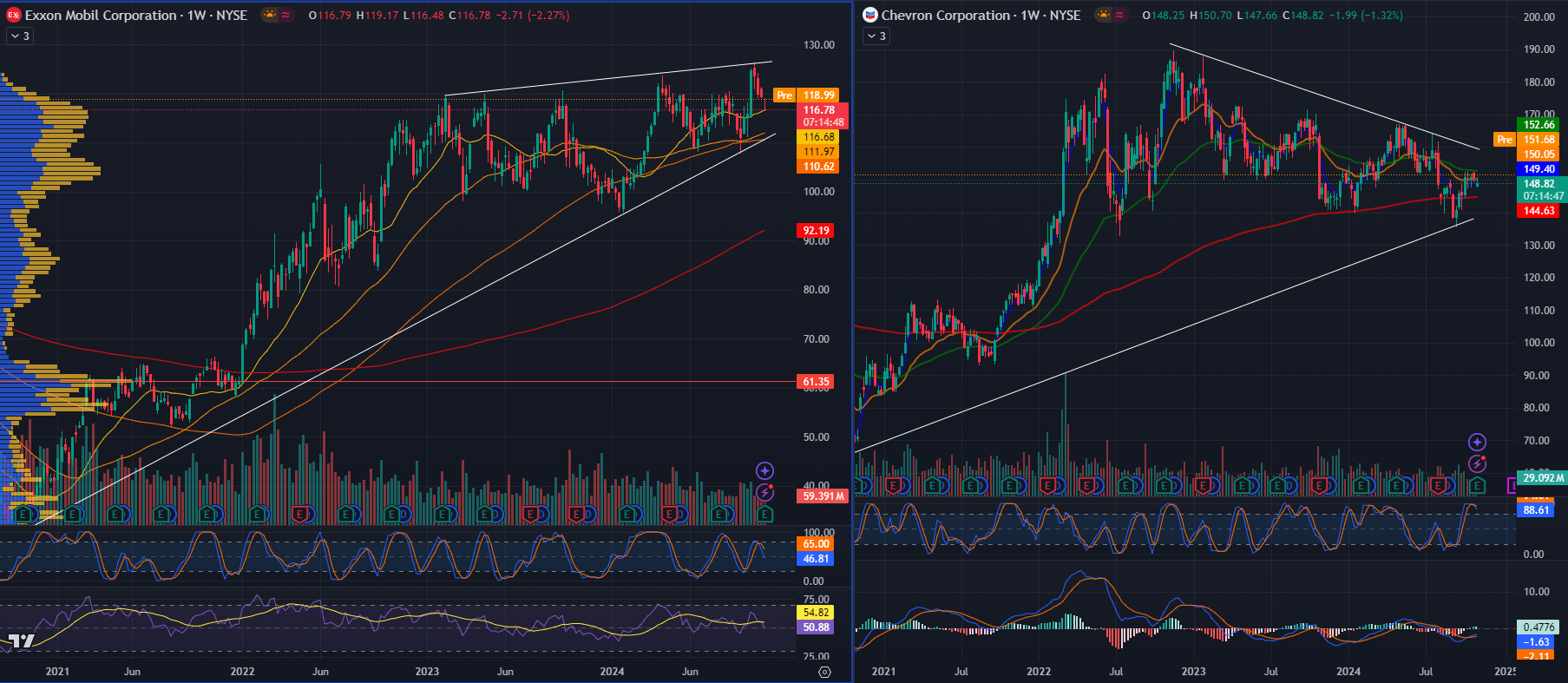Click the Pre label beside 118.99

[784, 95]
